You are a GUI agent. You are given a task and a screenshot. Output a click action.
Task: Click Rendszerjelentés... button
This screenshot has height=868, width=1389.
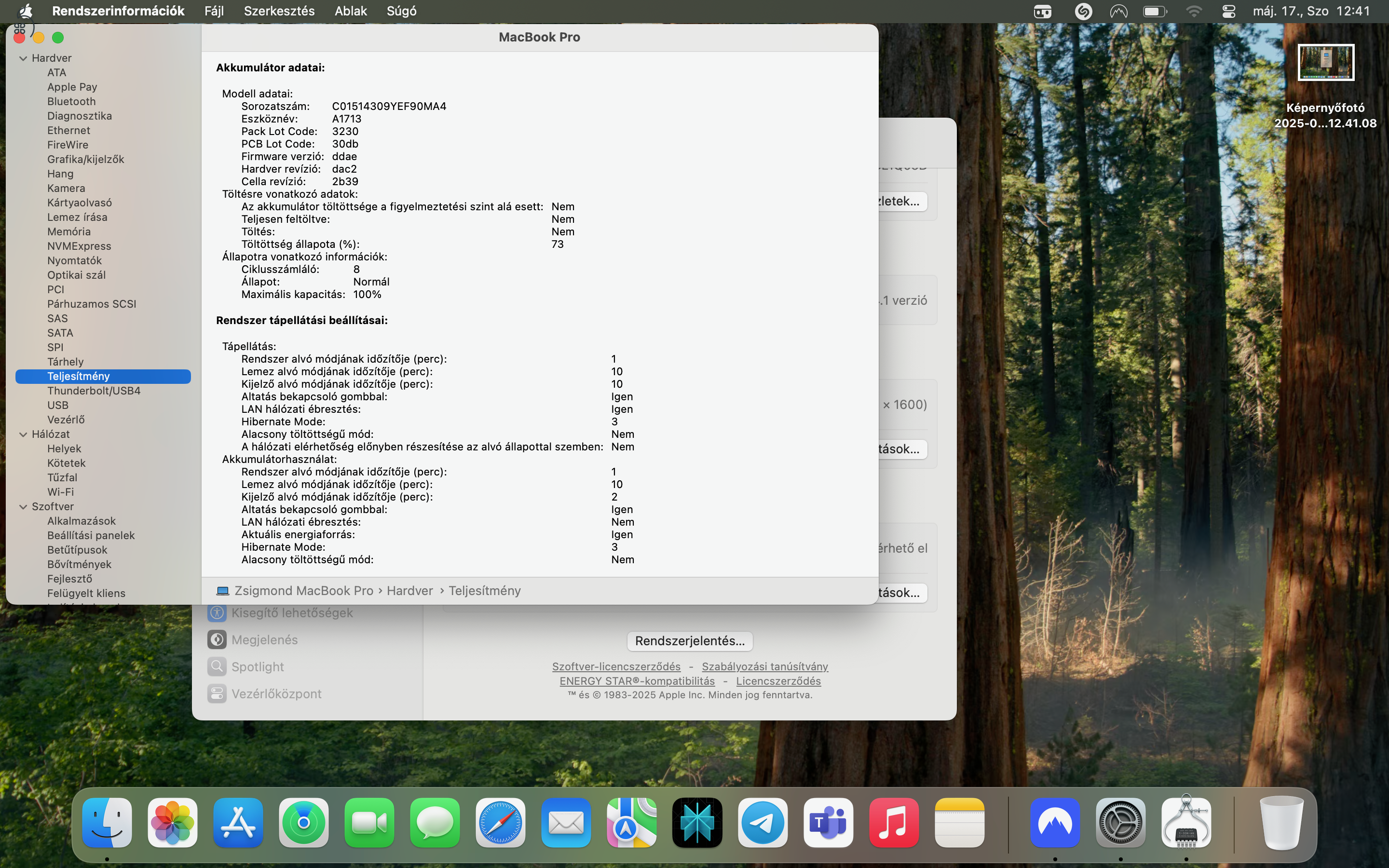coord(690,641)
